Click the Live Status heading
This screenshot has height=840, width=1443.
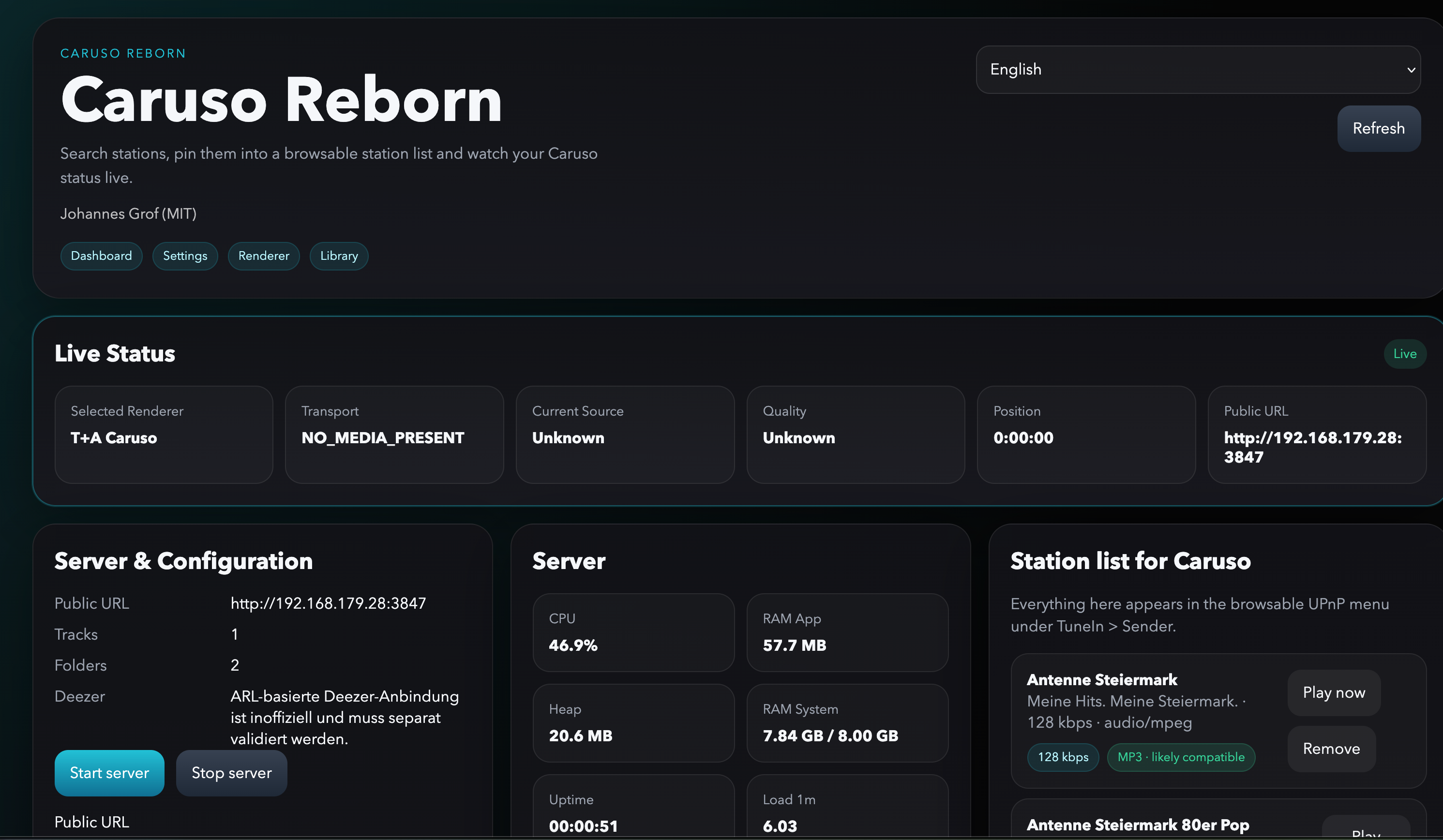point(115,353)
